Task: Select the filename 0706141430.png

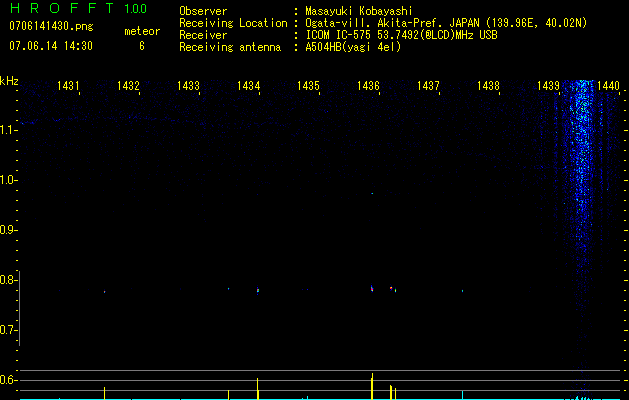Action: pos(51,27)
